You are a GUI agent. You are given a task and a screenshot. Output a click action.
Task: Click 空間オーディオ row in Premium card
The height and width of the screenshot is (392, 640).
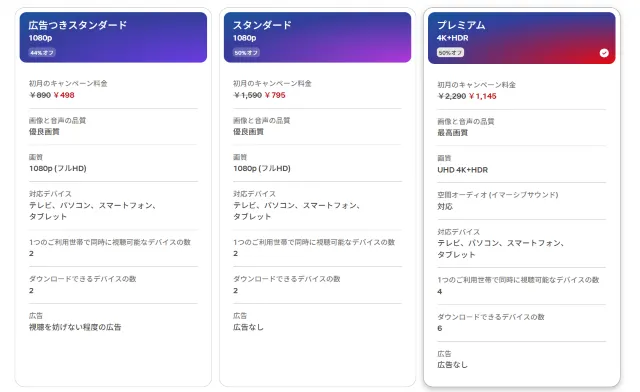[521, 200]
